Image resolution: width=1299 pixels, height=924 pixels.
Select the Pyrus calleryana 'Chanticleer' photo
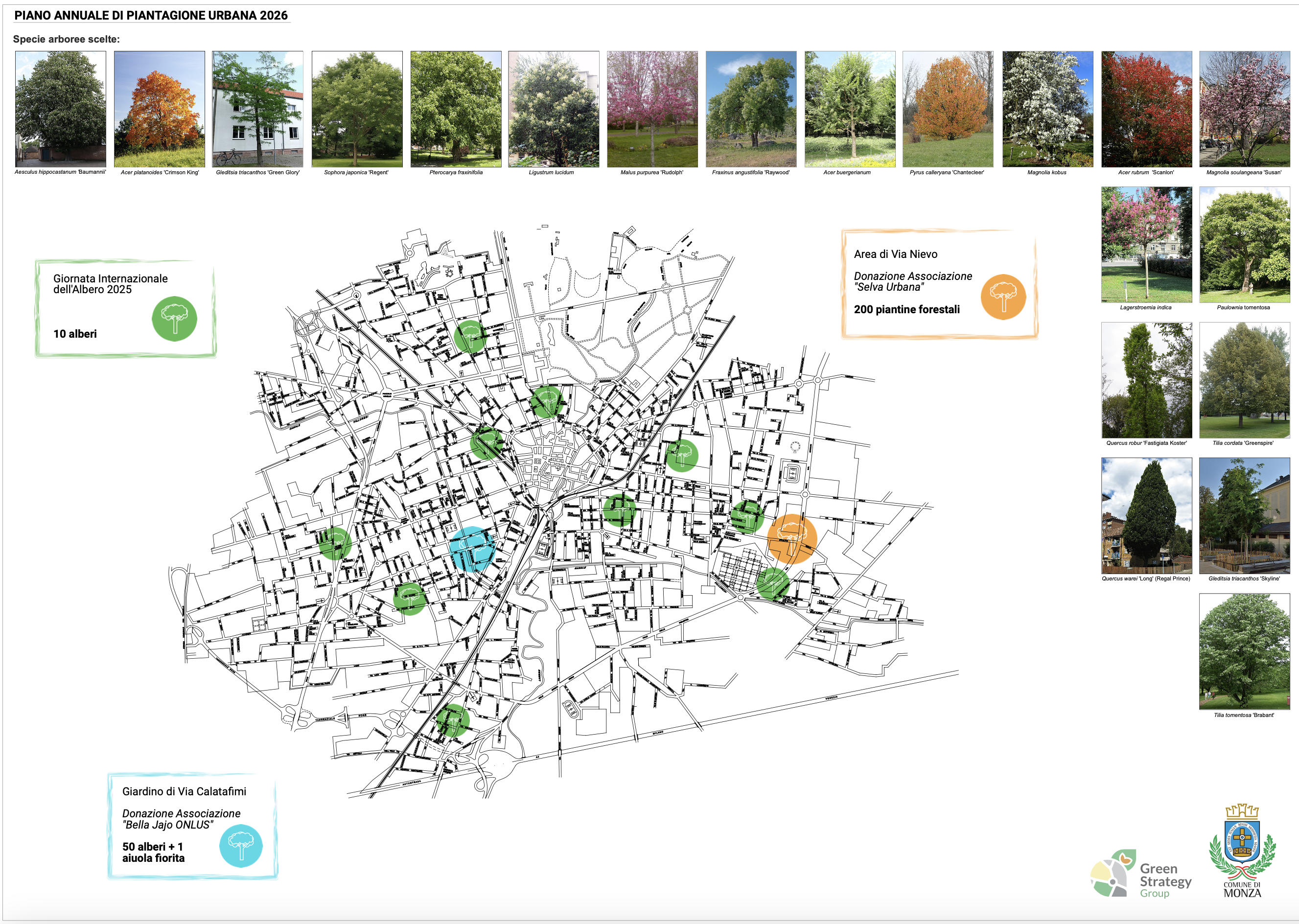click(948, 109)
